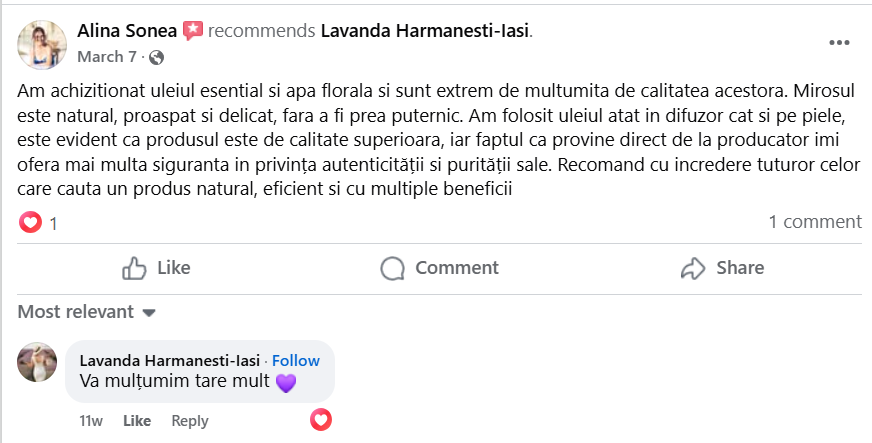This screenshot has height=443, width=872.
Task: Open the commenter name Lavanda Harmanesti-Iasi
Action: click(170, 360)
